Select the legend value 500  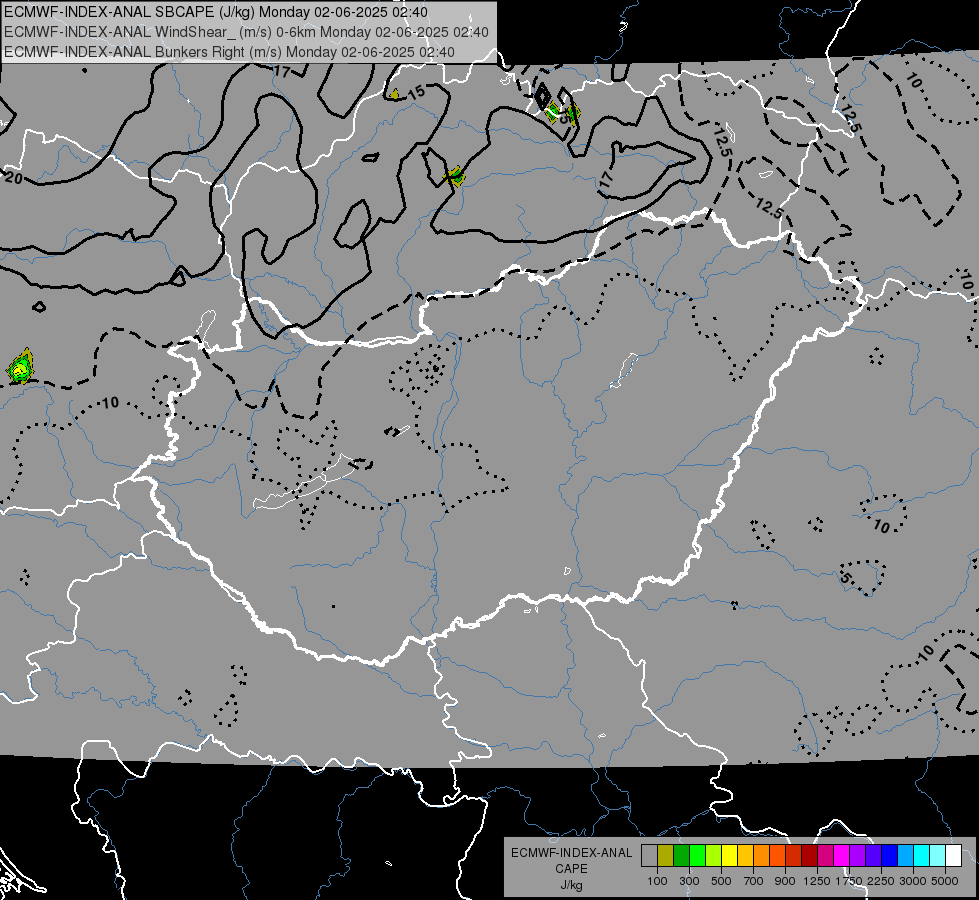point(721,881)
